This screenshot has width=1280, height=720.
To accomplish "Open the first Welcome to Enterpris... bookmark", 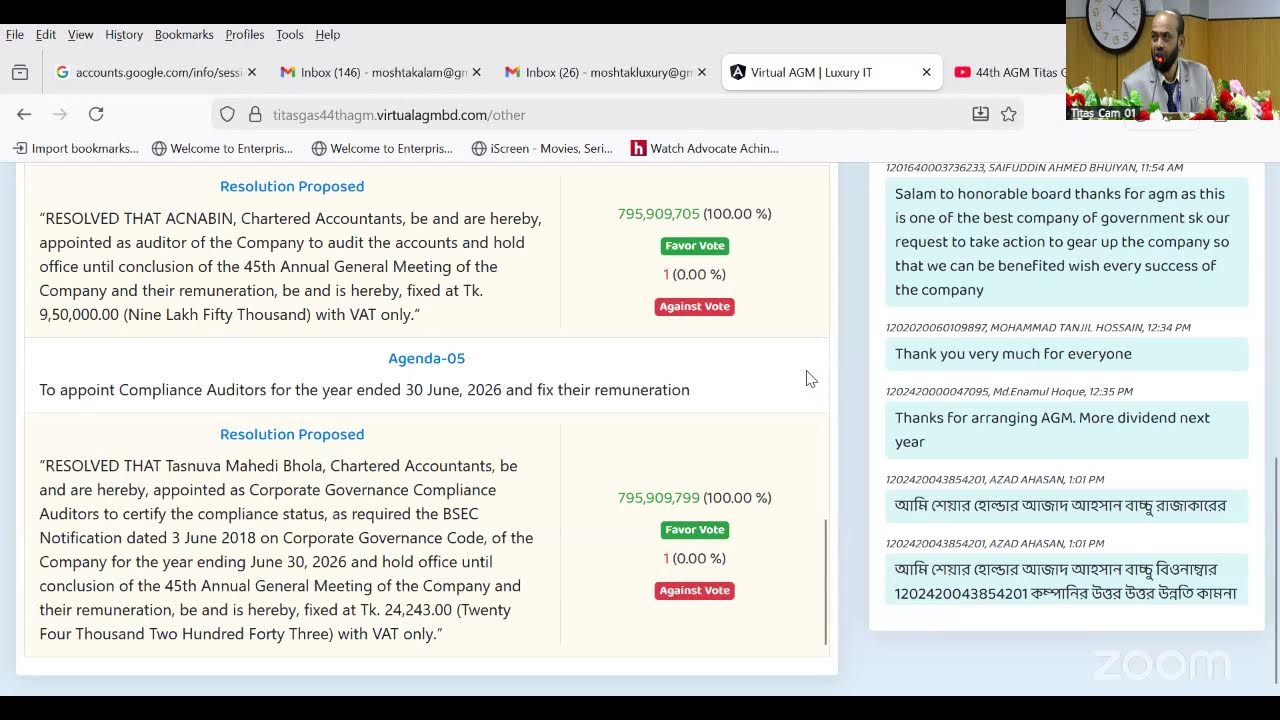I will point(222,148).
